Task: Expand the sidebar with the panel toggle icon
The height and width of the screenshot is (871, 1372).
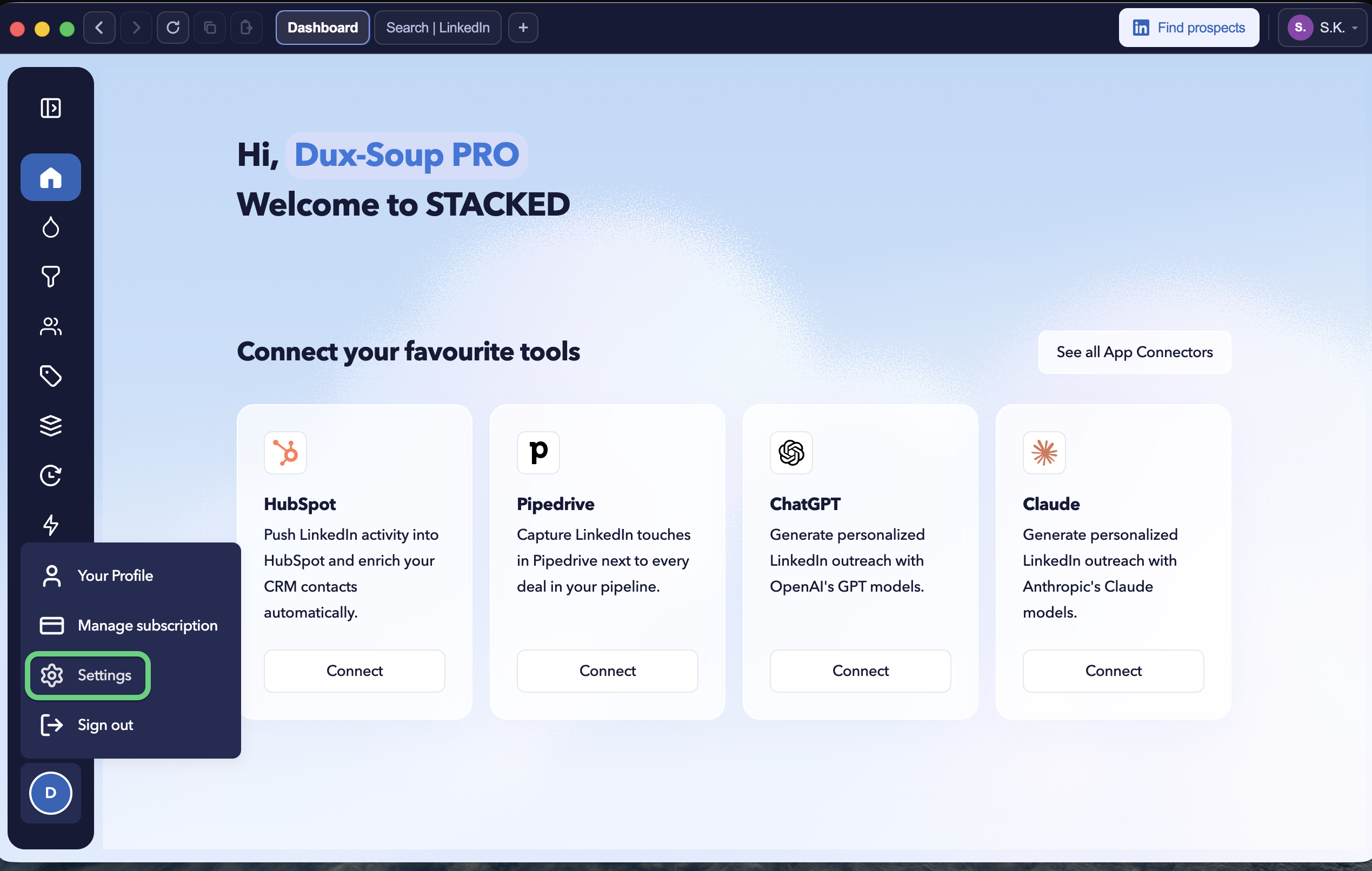Action: pyautogui.click(x=51, y=108)
